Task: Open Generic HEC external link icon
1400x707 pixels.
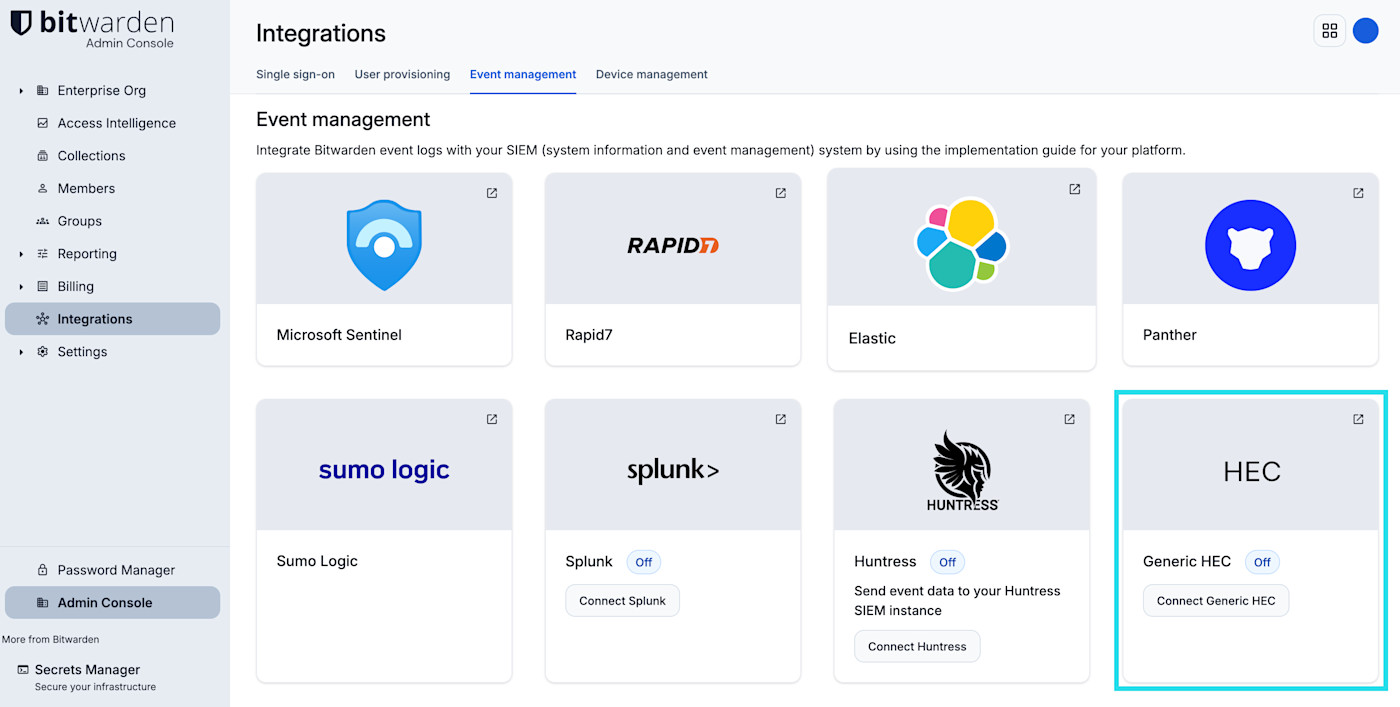Action: (1358, 419)
